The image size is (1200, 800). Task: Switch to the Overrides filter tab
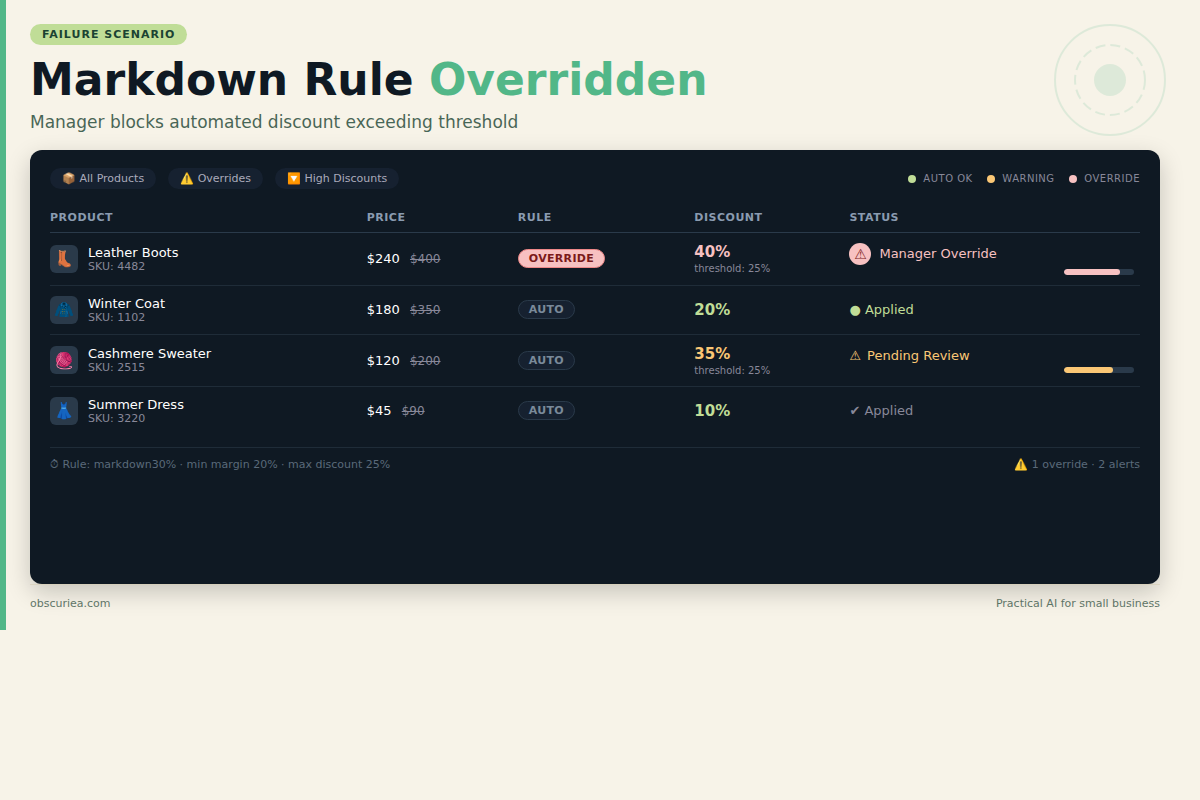click(216, 179)
